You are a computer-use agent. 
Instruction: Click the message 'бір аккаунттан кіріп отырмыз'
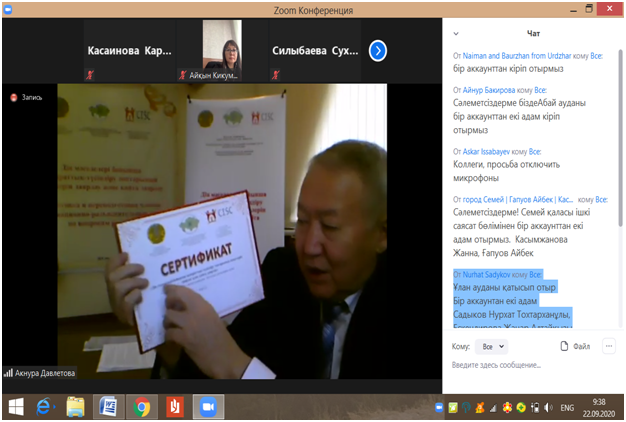(x=508, y=69)
